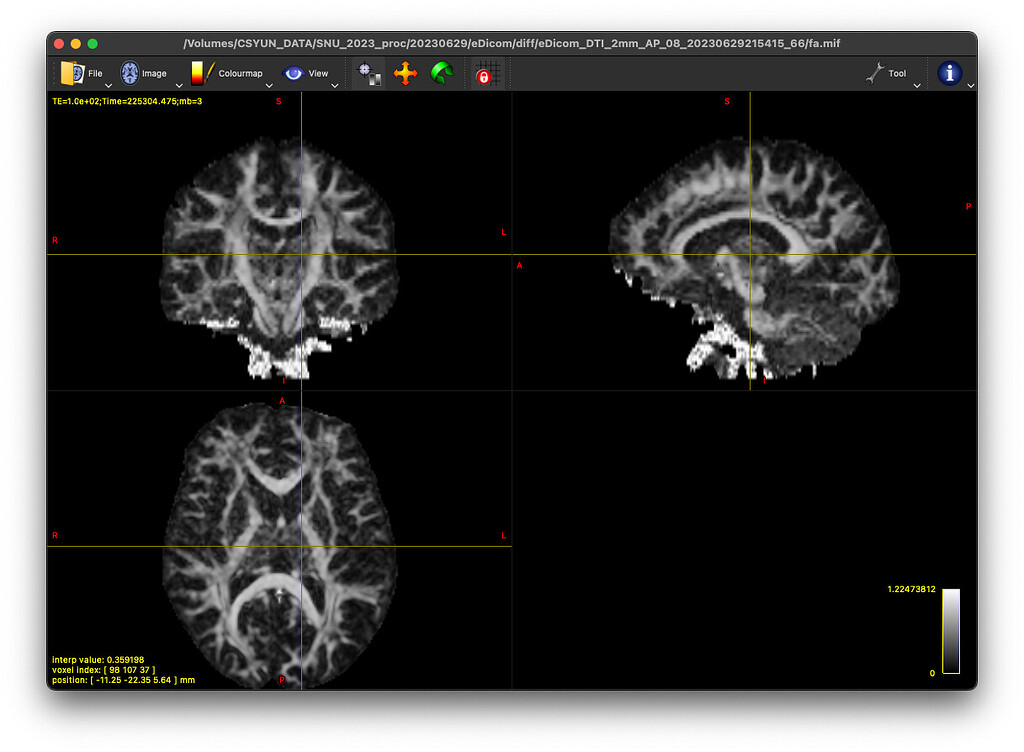Select the pan view tool with orange arrows

coord(406,72)
